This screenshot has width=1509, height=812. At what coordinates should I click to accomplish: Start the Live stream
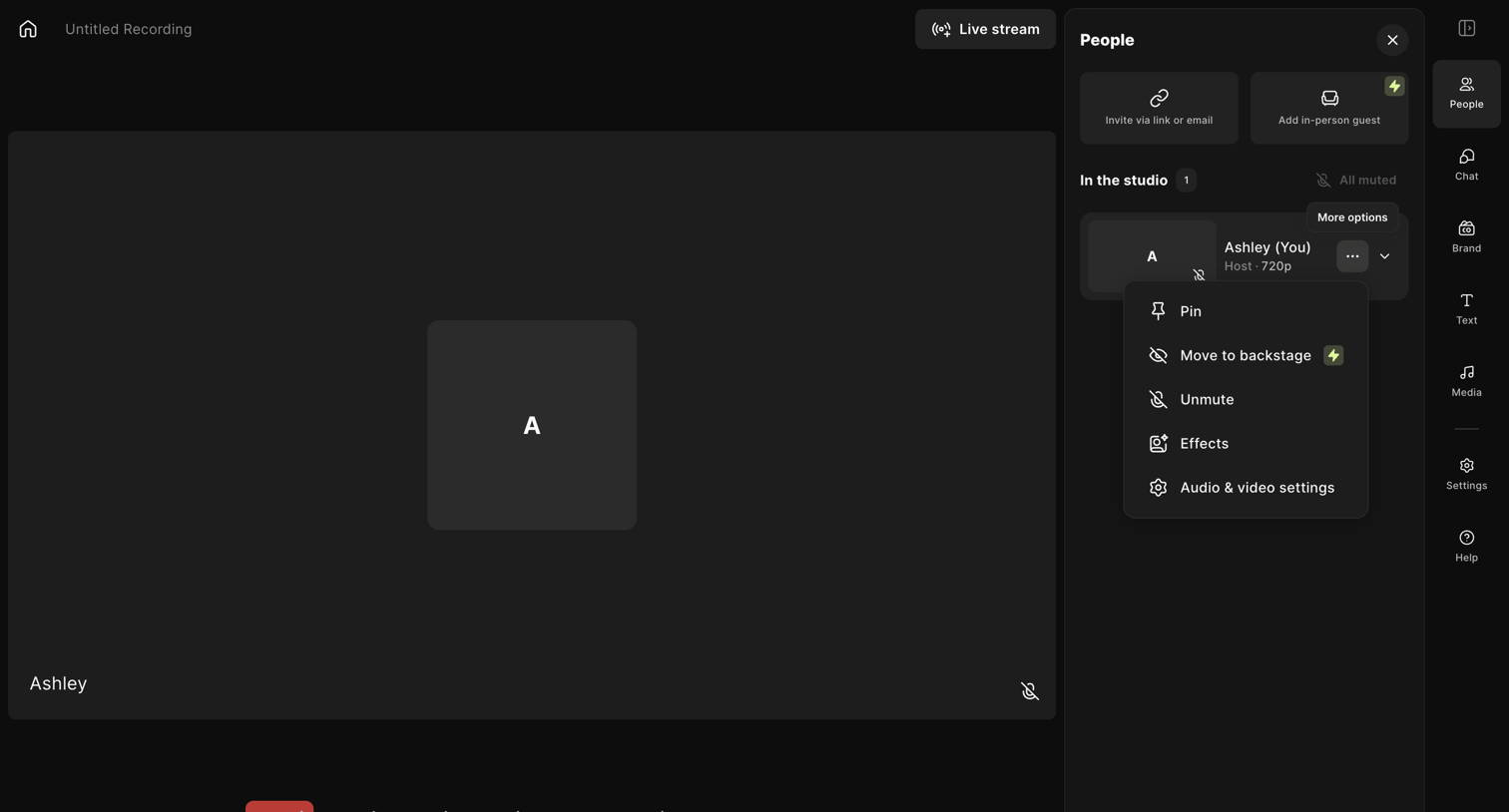985,29
